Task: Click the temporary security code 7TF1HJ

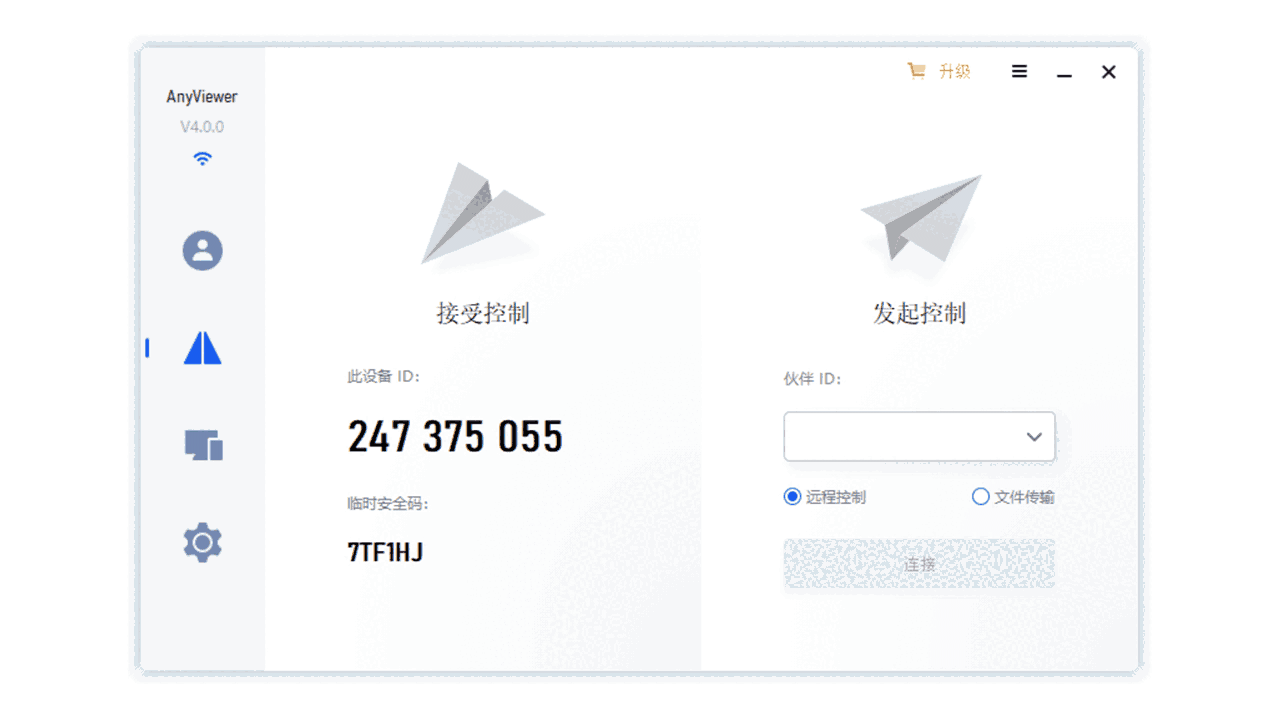Action: tap(385, 552)
